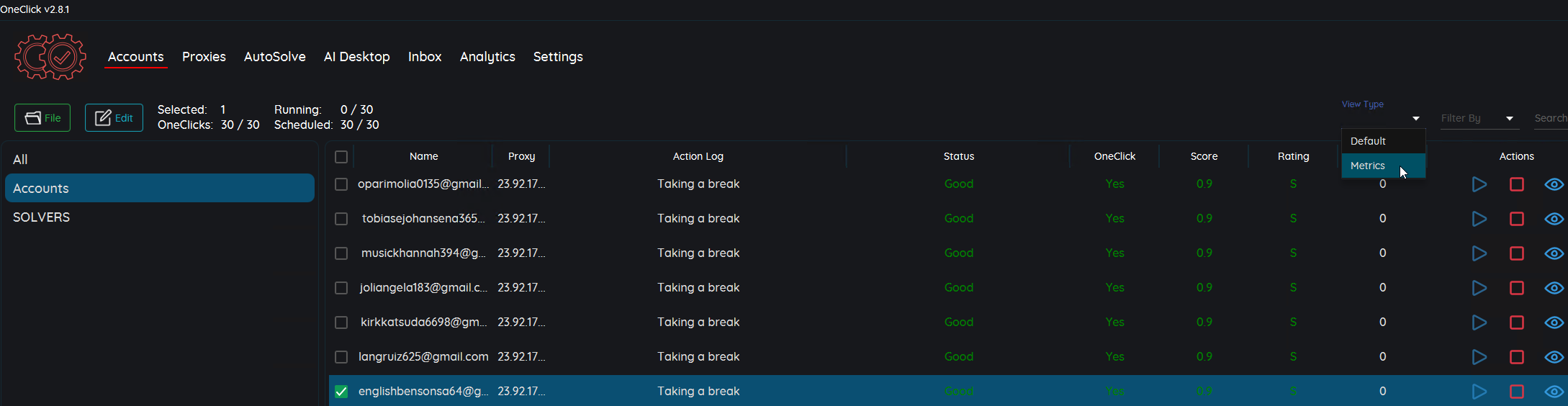Switch to the Proxies tab

click(x=204, y=57)
